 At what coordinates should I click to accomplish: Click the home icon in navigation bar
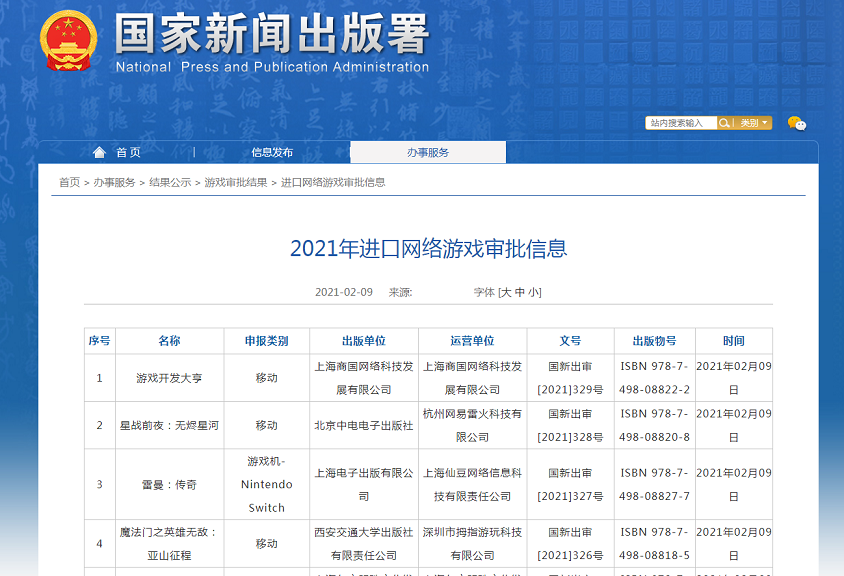(99, 152)
